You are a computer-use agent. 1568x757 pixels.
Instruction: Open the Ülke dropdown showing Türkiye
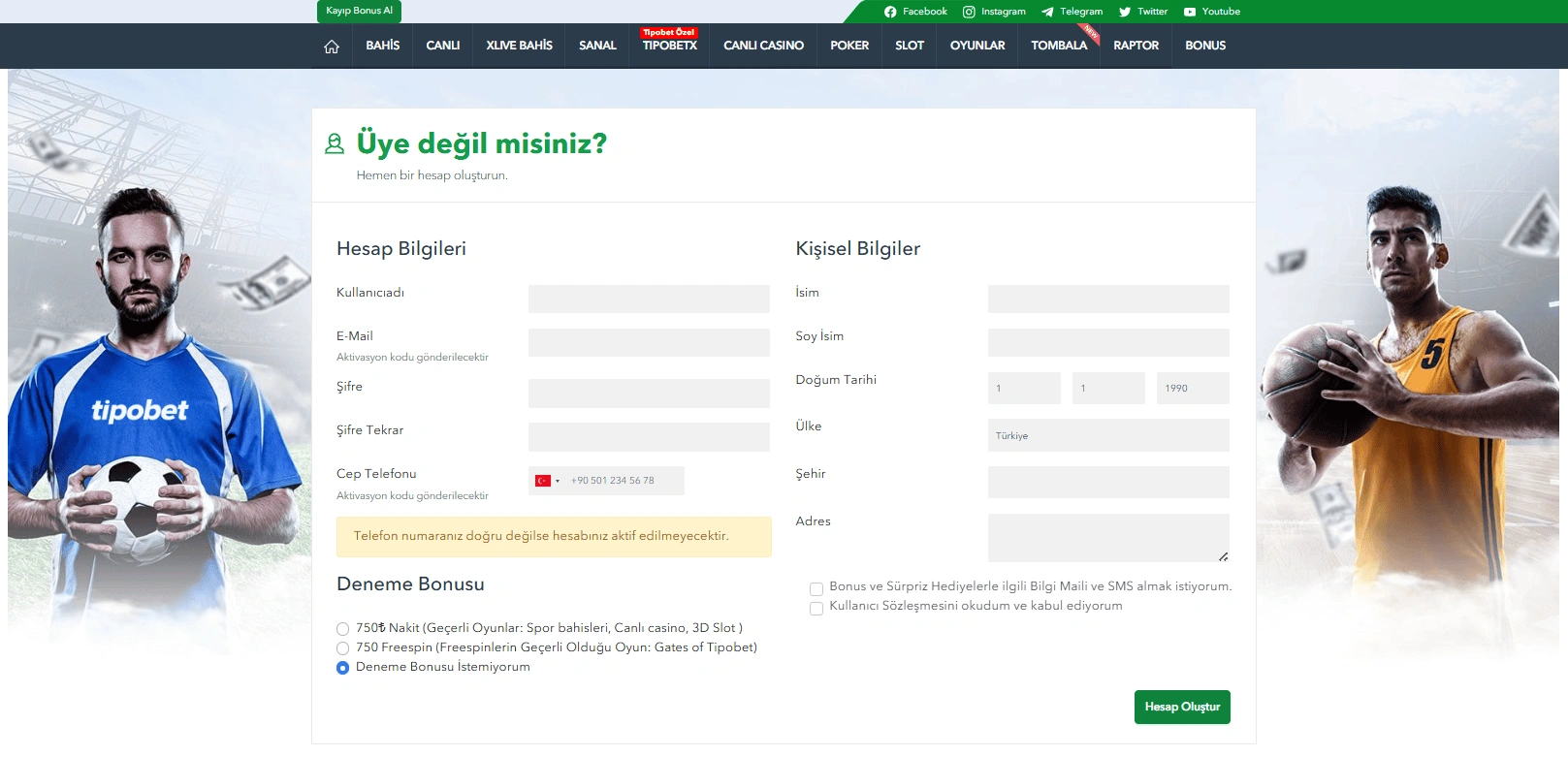pyautogui.click(x=1108, y=435)
